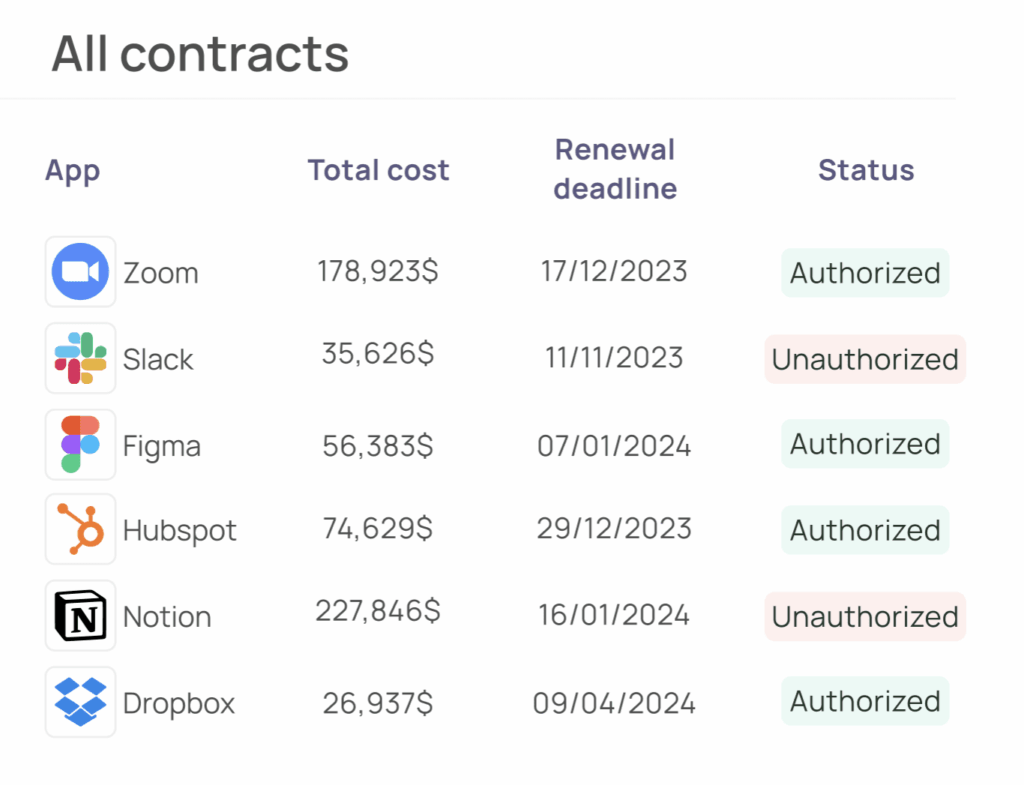The width and height of the screenshot is (1024, 785).
Task: Select the Unauthorized label beside Notion
Action: [x=865, y=616]
